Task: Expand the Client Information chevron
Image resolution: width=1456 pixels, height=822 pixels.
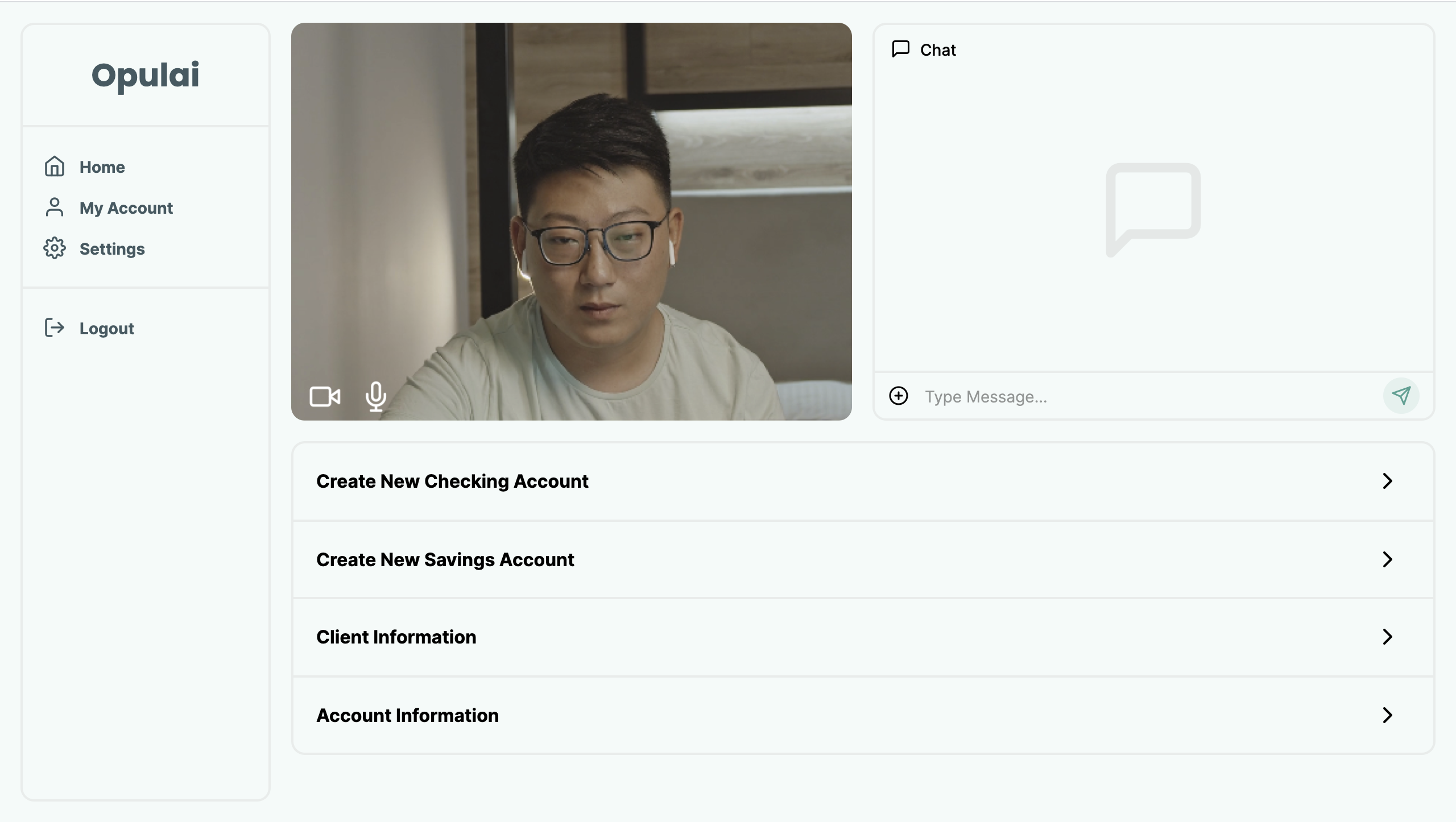Action: pos(1387,637)
